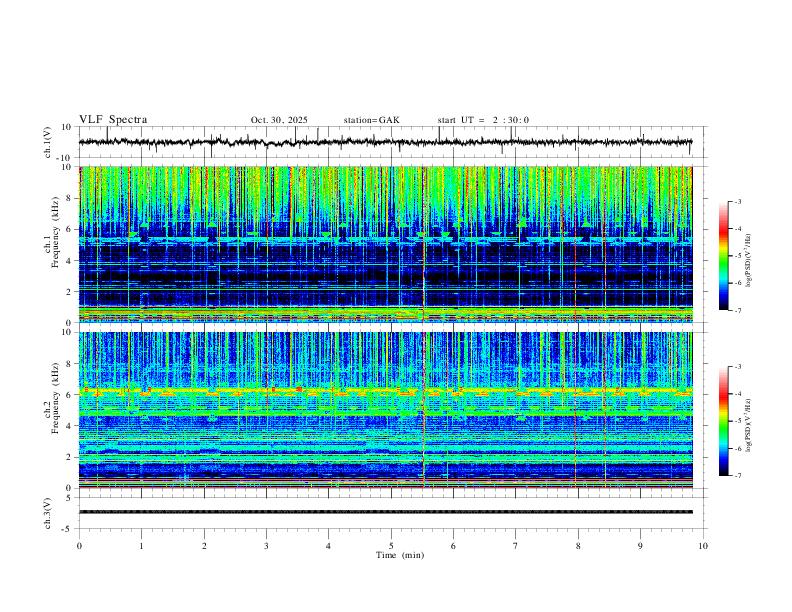The height and width of the screenshot is (612, 792).
Task: Click time axis tick label "3"
Action: point(266,546)
